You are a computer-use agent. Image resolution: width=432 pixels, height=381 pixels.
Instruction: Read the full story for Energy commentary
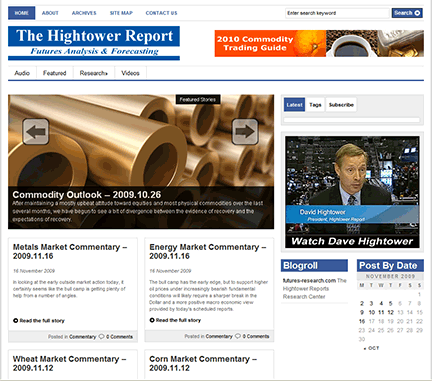(178, 320)
